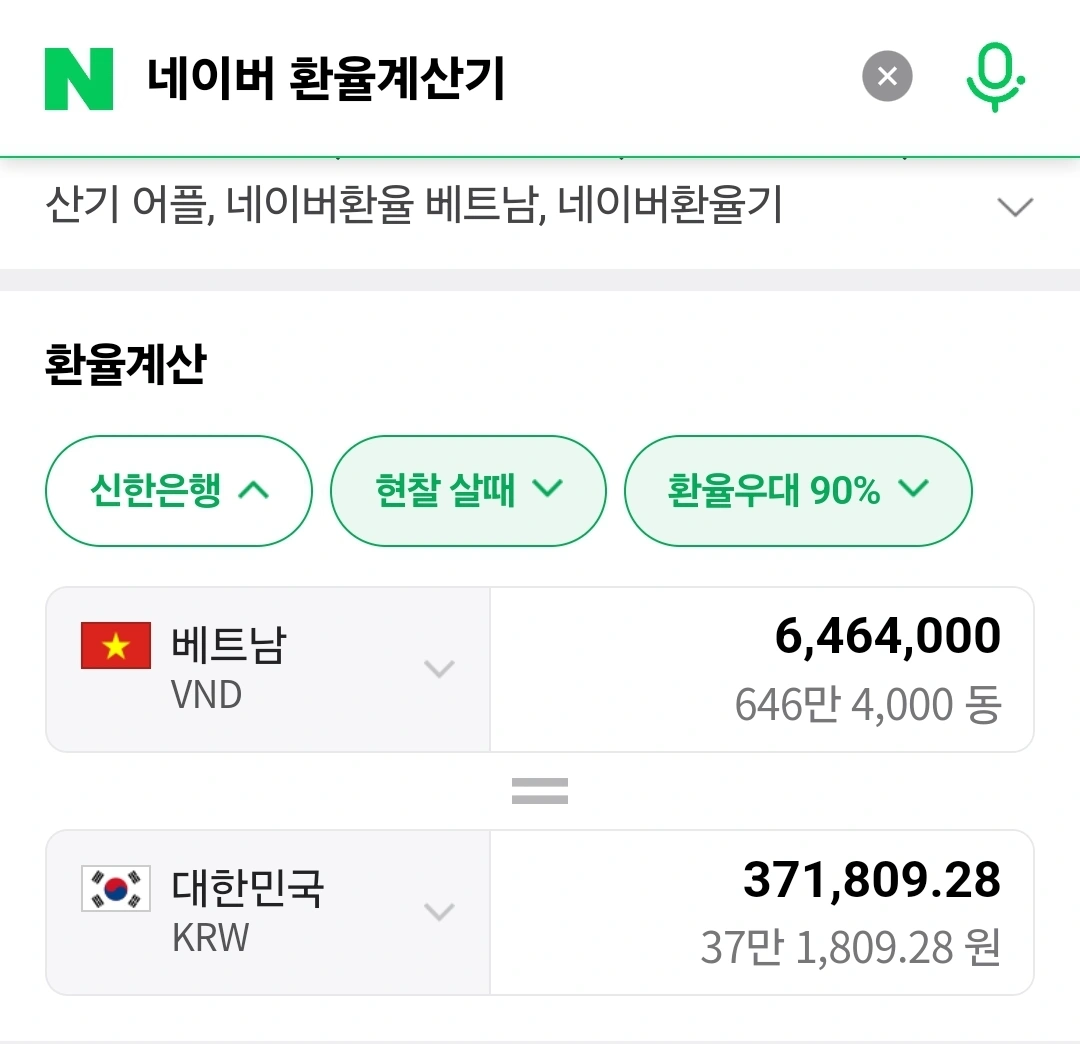Expand the related searches chevron

(1015, 208)
